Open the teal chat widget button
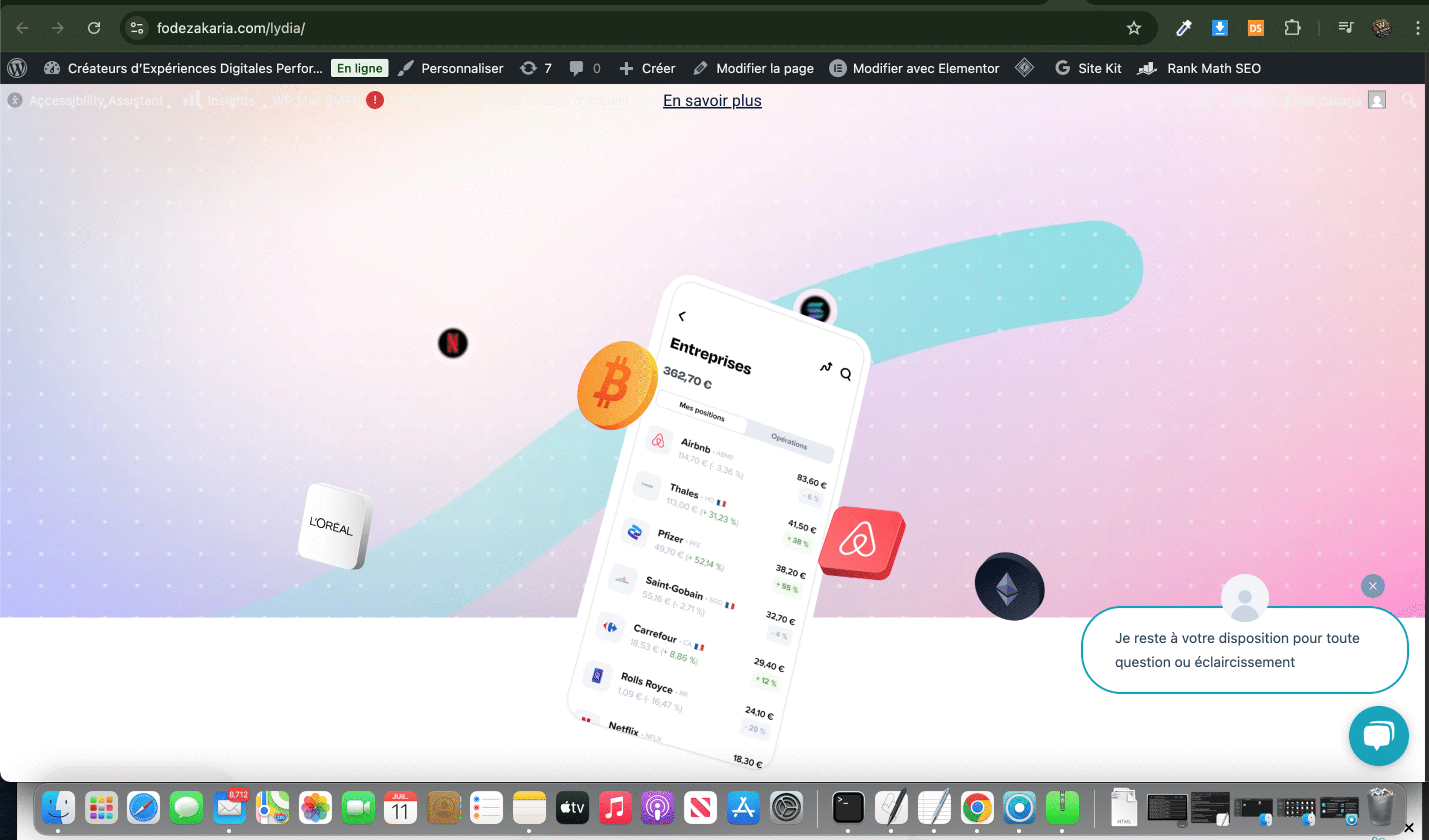The height and width of the screenshot is (840, 1429). click(1379, 736)
